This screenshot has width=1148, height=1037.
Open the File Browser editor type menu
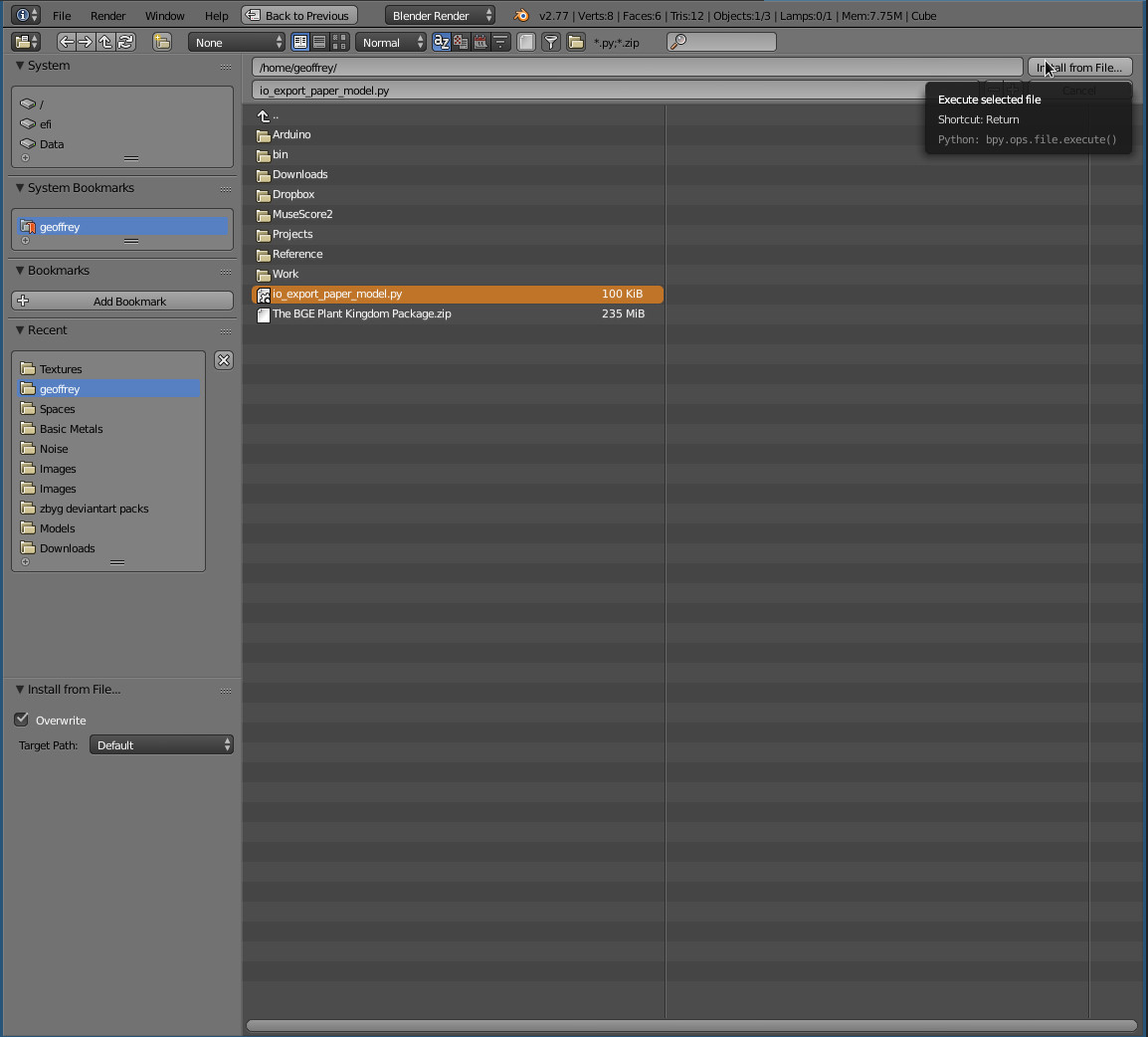pos(26,42)
